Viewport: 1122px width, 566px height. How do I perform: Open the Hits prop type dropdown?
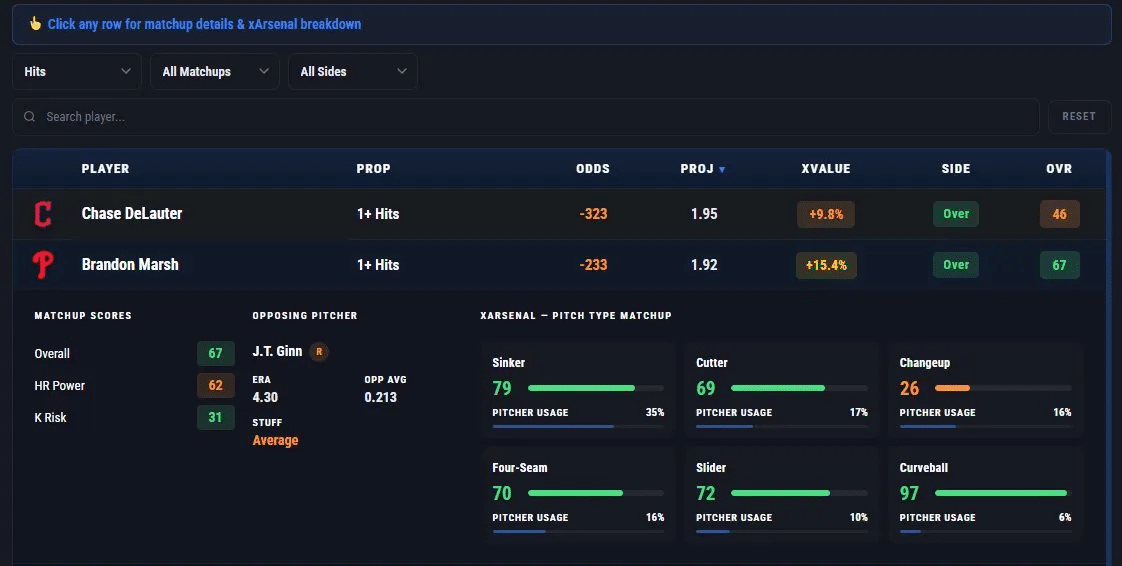[77, 72]
